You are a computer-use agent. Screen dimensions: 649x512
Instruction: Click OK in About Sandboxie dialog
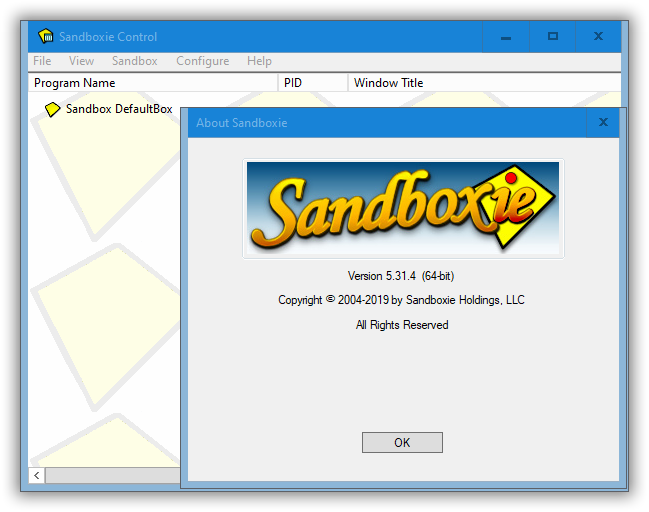tap(402, 442)
